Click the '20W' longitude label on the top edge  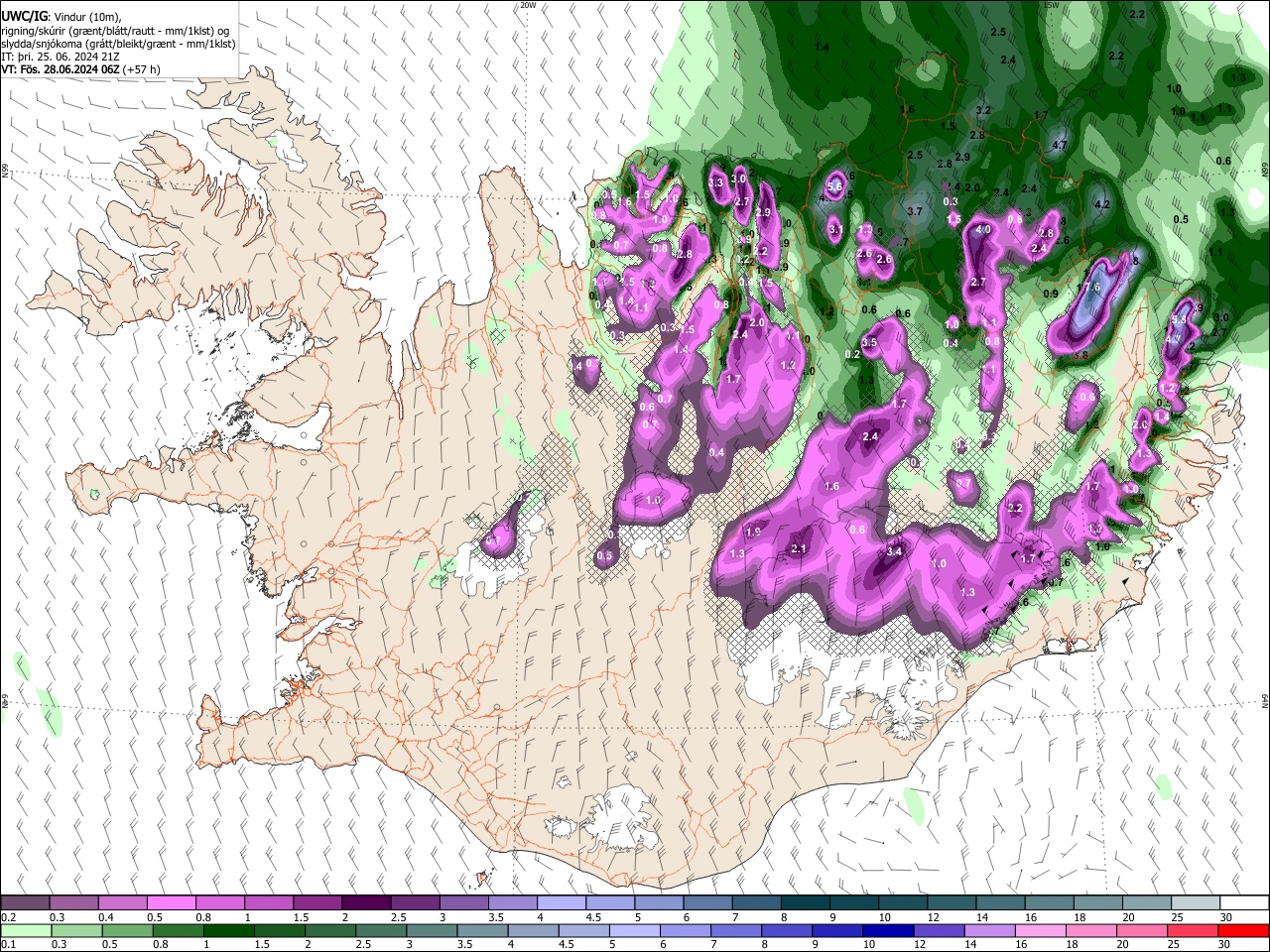pyautogui.click(x=528, y=5)
